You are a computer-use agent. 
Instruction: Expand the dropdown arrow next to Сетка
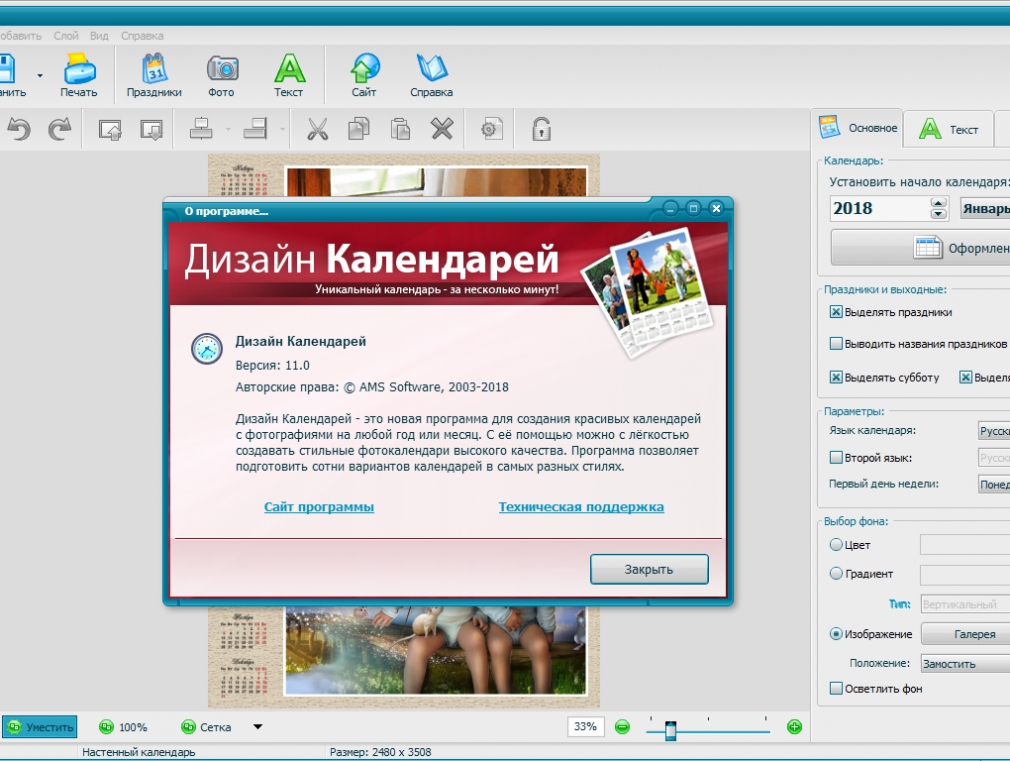click(258, 727)
